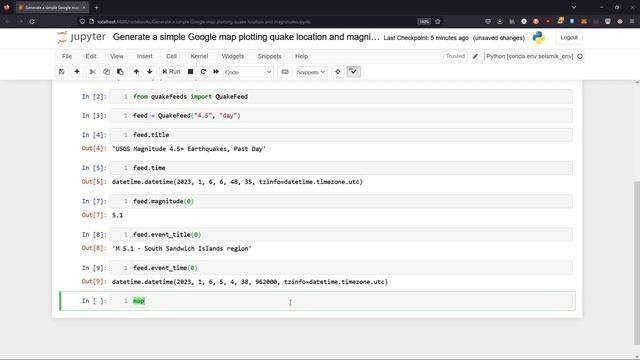This screenshot has width=640, height=360.
Task: Click the feed = QuakeFeed cell
Action: [341, 116]
